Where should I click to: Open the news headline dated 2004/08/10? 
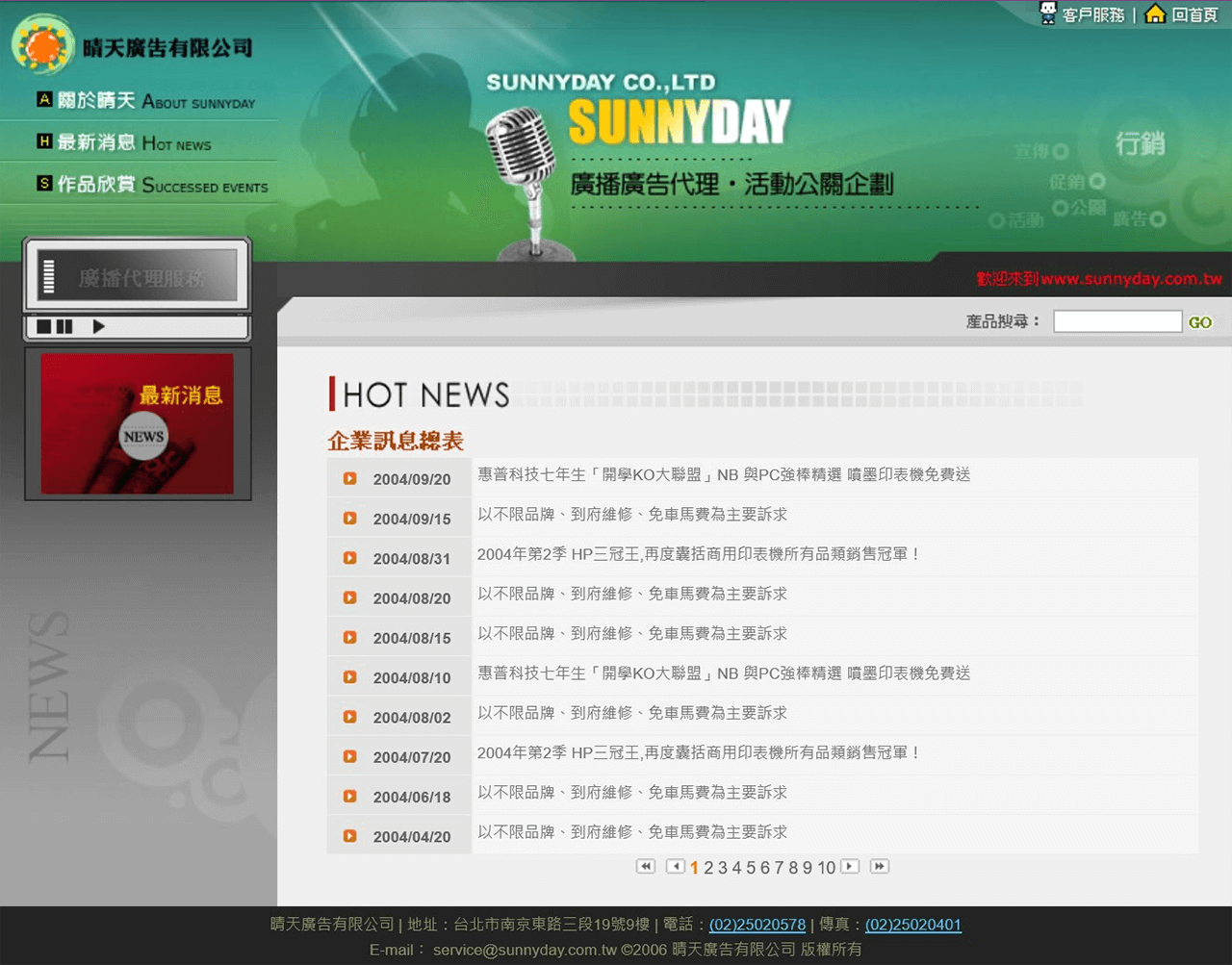click(724, 673)
